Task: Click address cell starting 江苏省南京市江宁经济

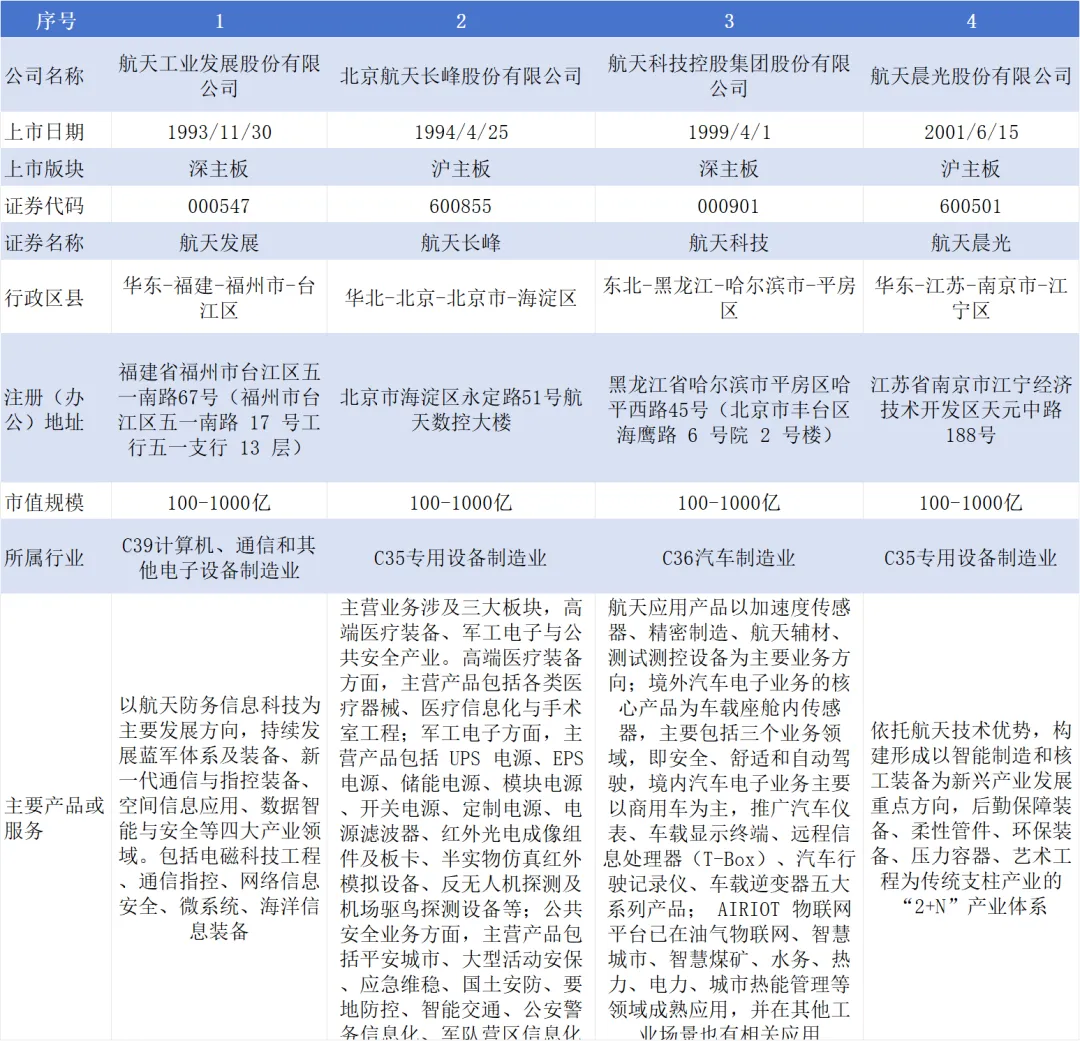Action: pyautogui.click(x=971, y=409)
